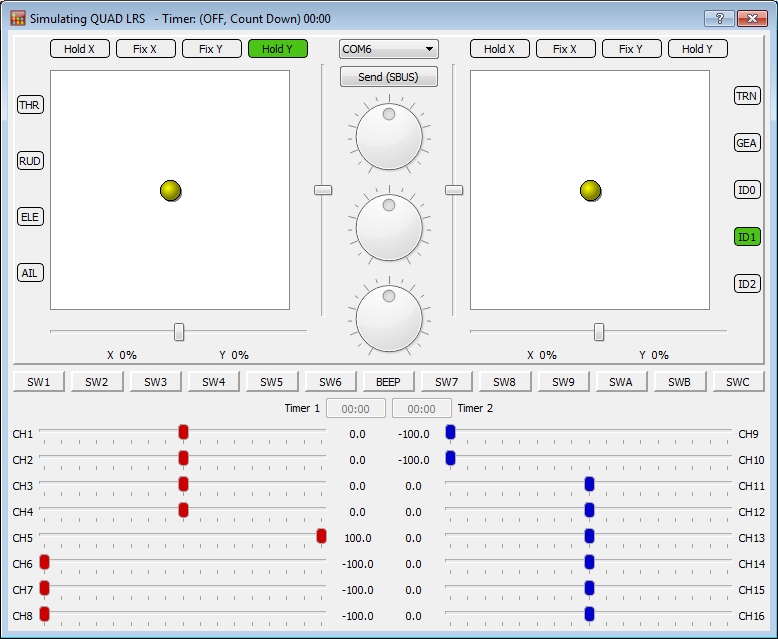The height and width of the screenshot is (639, 778).
Task: Disable the green left Hold Y
Action: click(x=277, y=49)
